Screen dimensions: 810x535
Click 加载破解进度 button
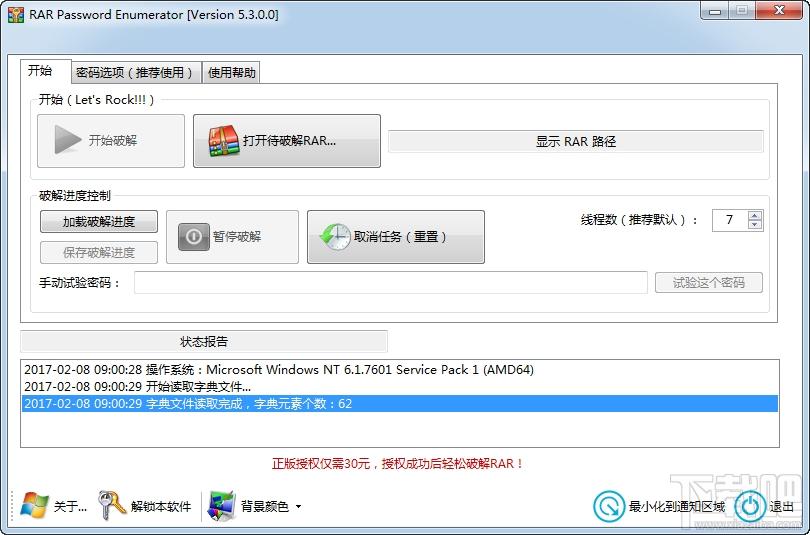click(x=99, y=222)
